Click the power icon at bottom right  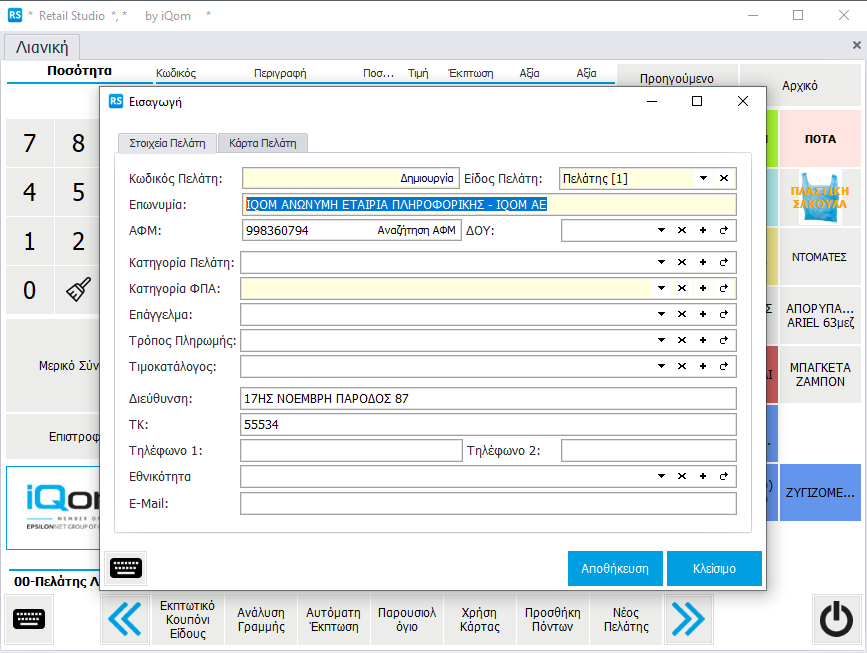(x=836, y=620)
